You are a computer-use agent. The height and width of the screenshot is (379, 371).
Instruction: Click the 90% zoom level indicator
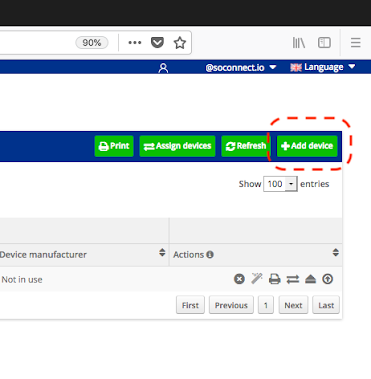(x=92, y=43)
